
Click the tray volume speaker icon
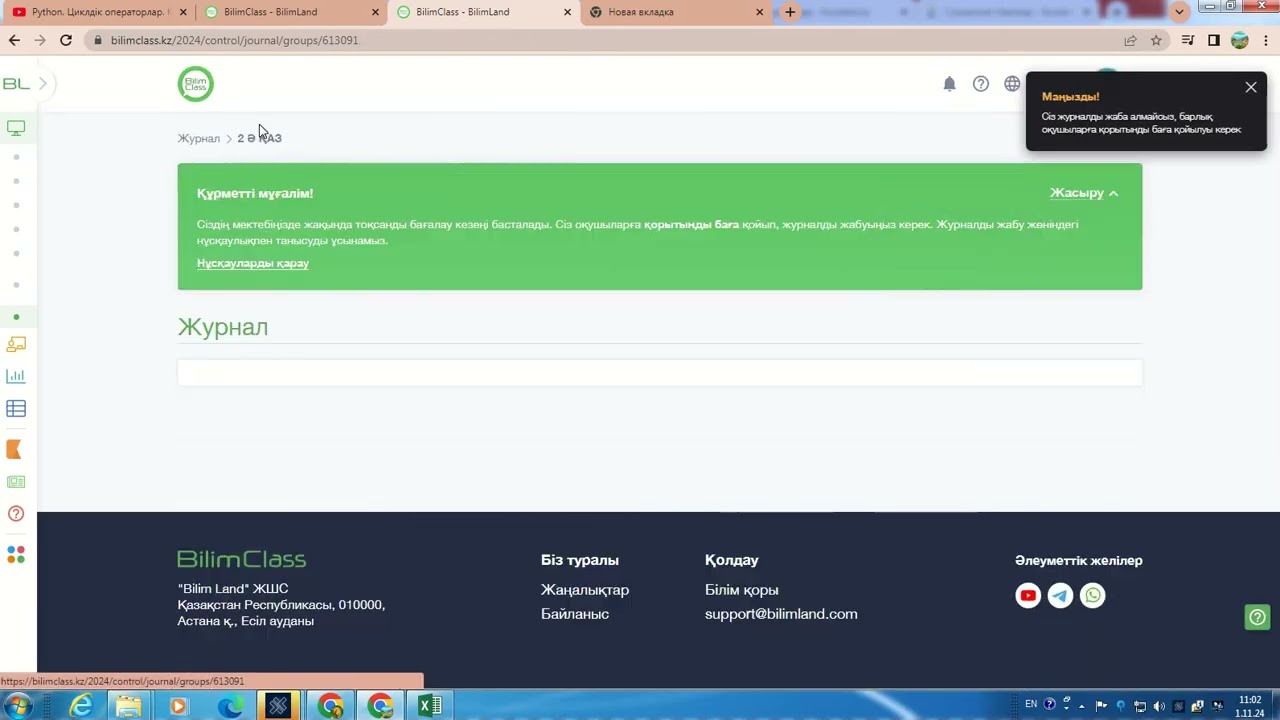(x=1159, y=706)
